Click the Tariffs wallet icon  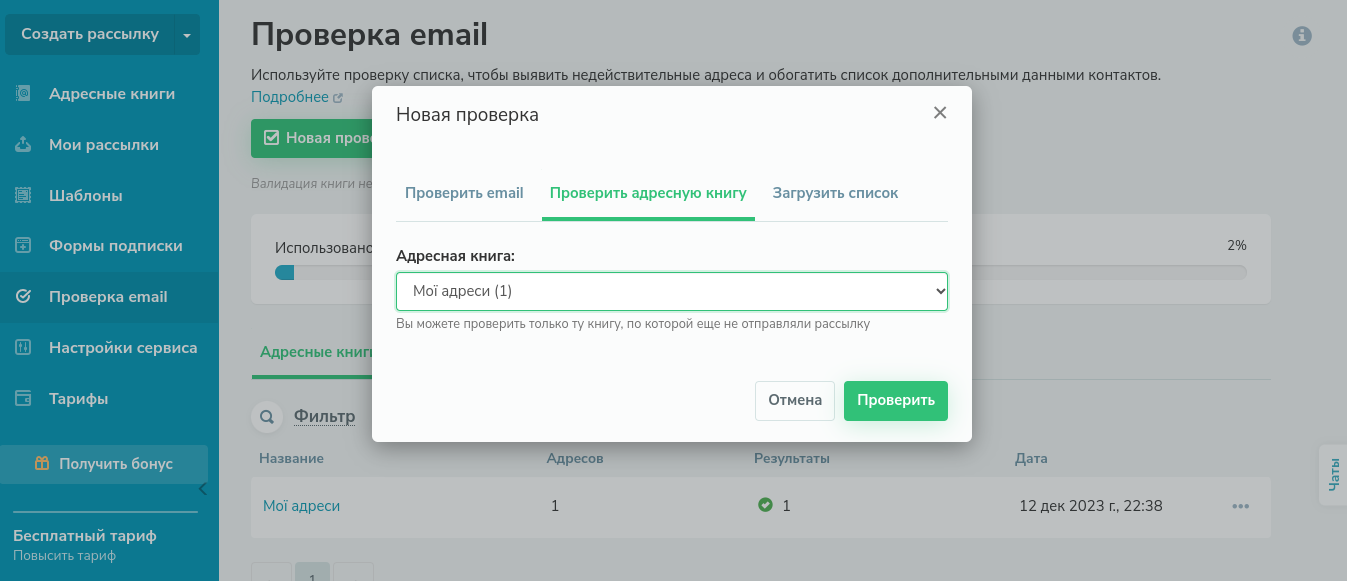click(24, 399)
